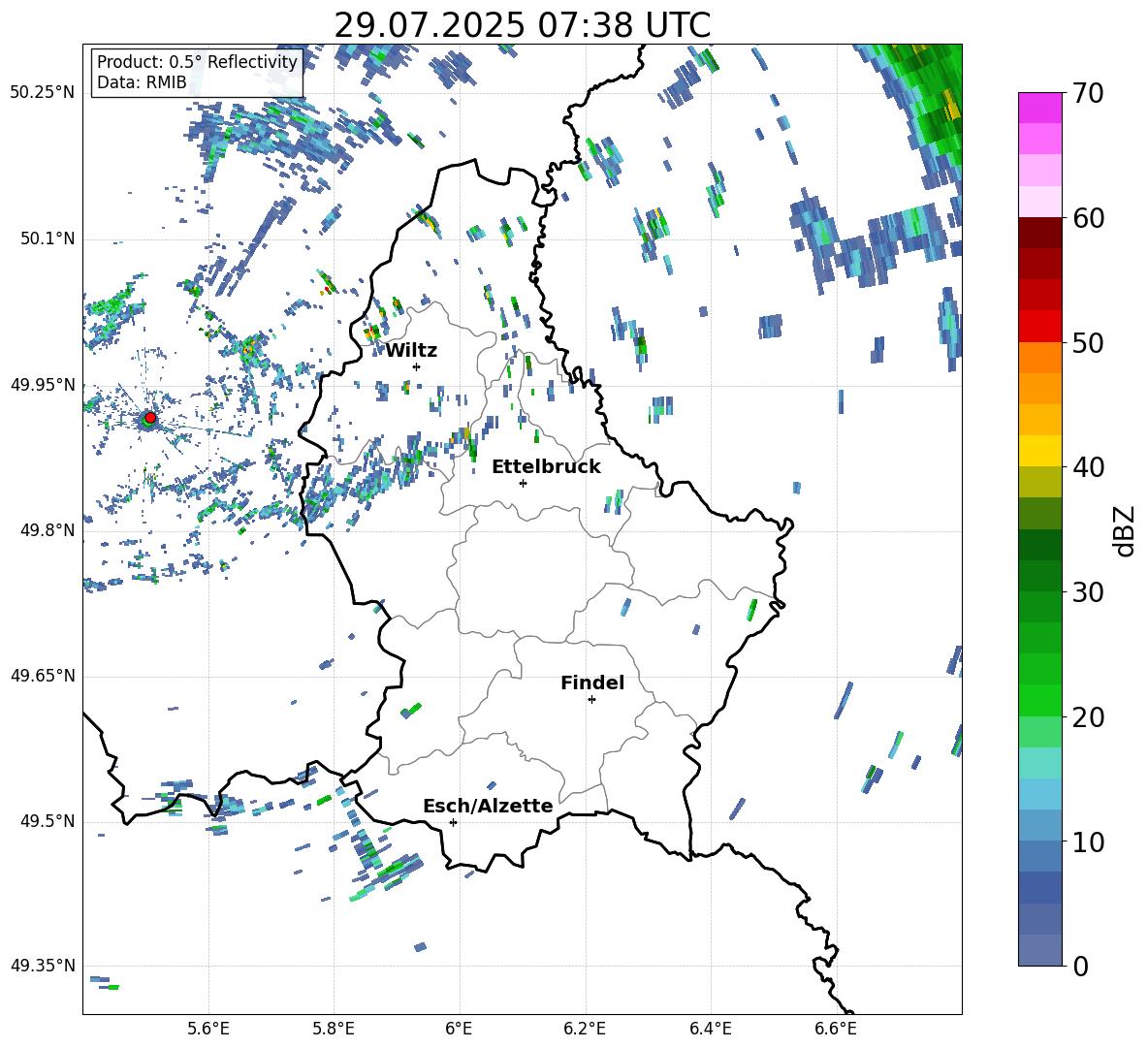Click the Product: 0.5° Reflectivity text

click(197, 61)
